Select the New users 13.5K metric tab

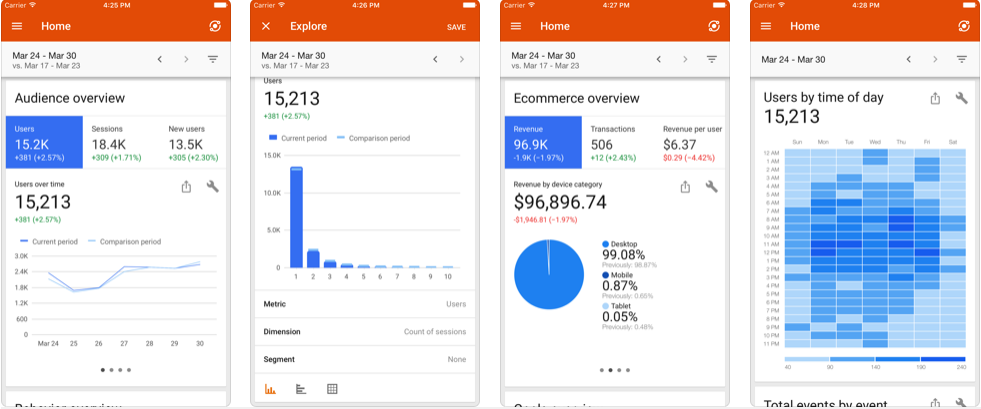194,142
